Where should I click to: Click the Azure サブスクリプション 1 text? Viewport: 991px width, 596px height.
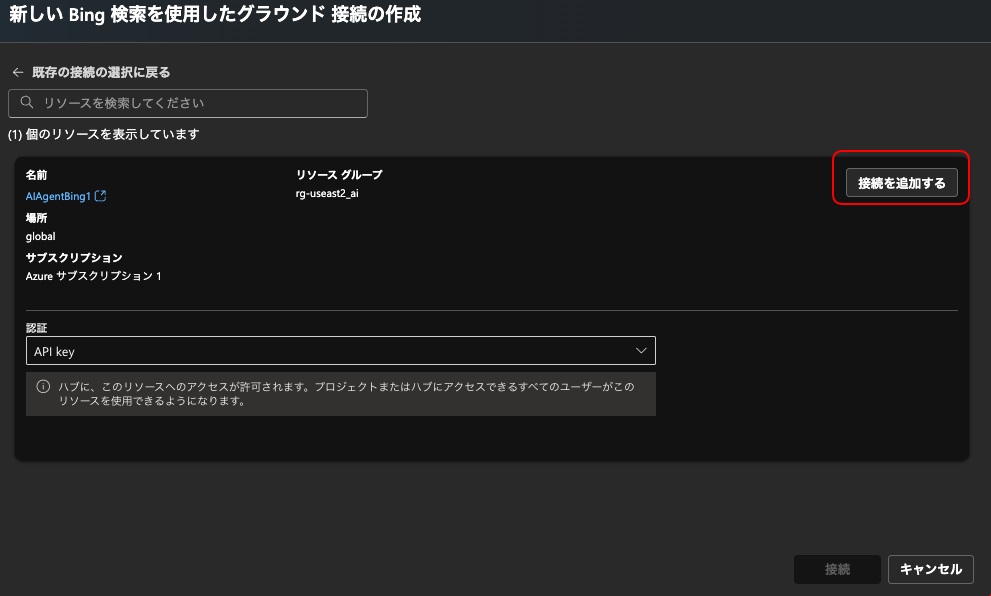87,276
